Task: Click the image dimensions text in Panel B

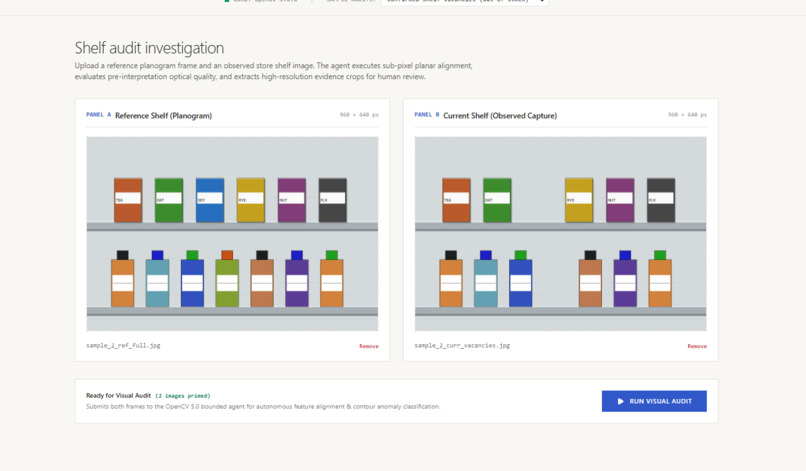Action: click(x=687, y=115)
